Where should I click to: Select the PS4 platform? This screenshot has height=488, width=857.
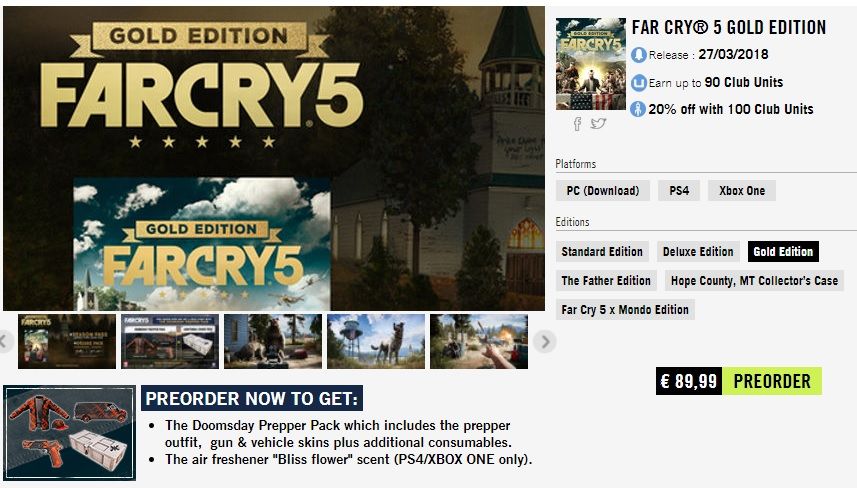tap(679, 191)
